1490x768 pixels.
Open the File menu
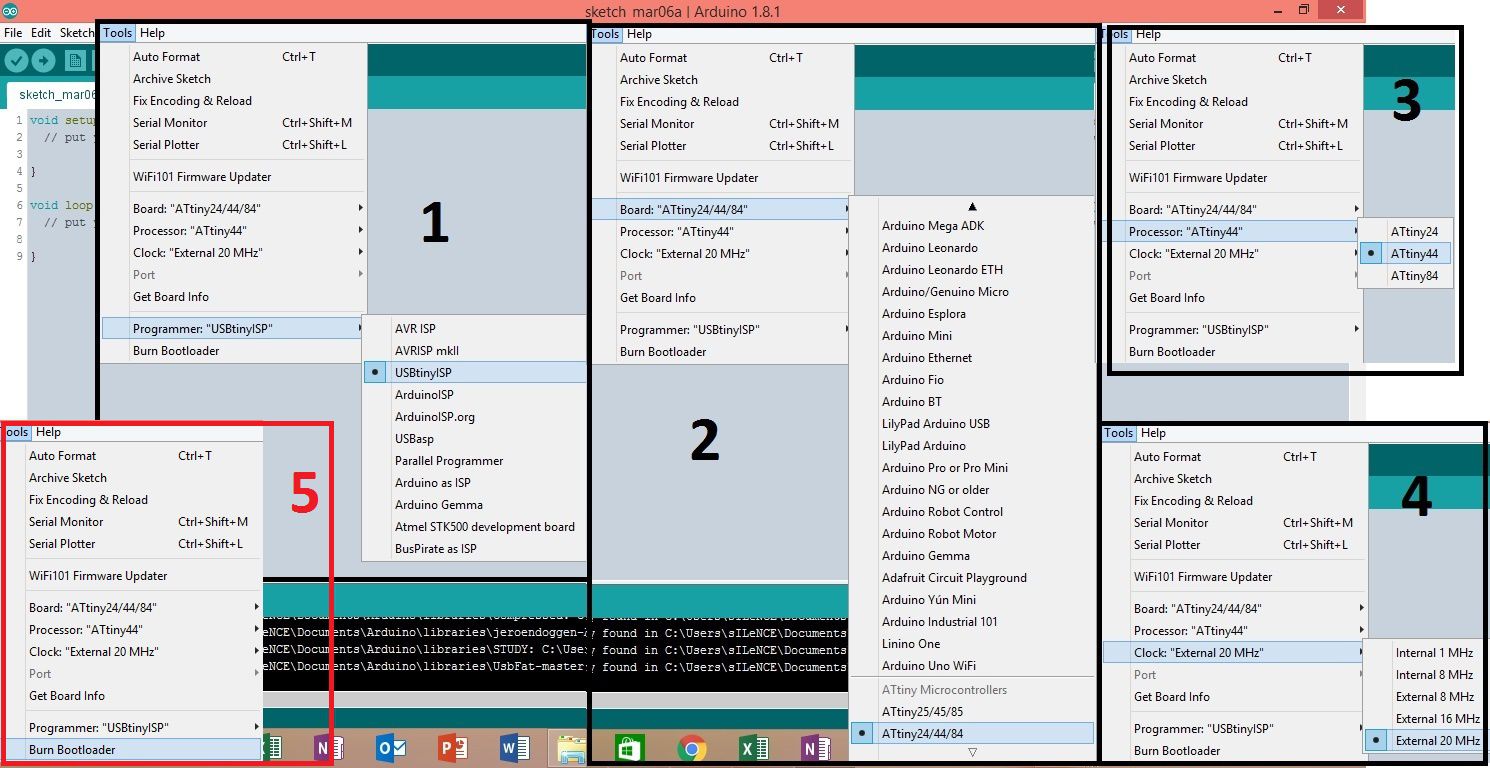point(13,33)
